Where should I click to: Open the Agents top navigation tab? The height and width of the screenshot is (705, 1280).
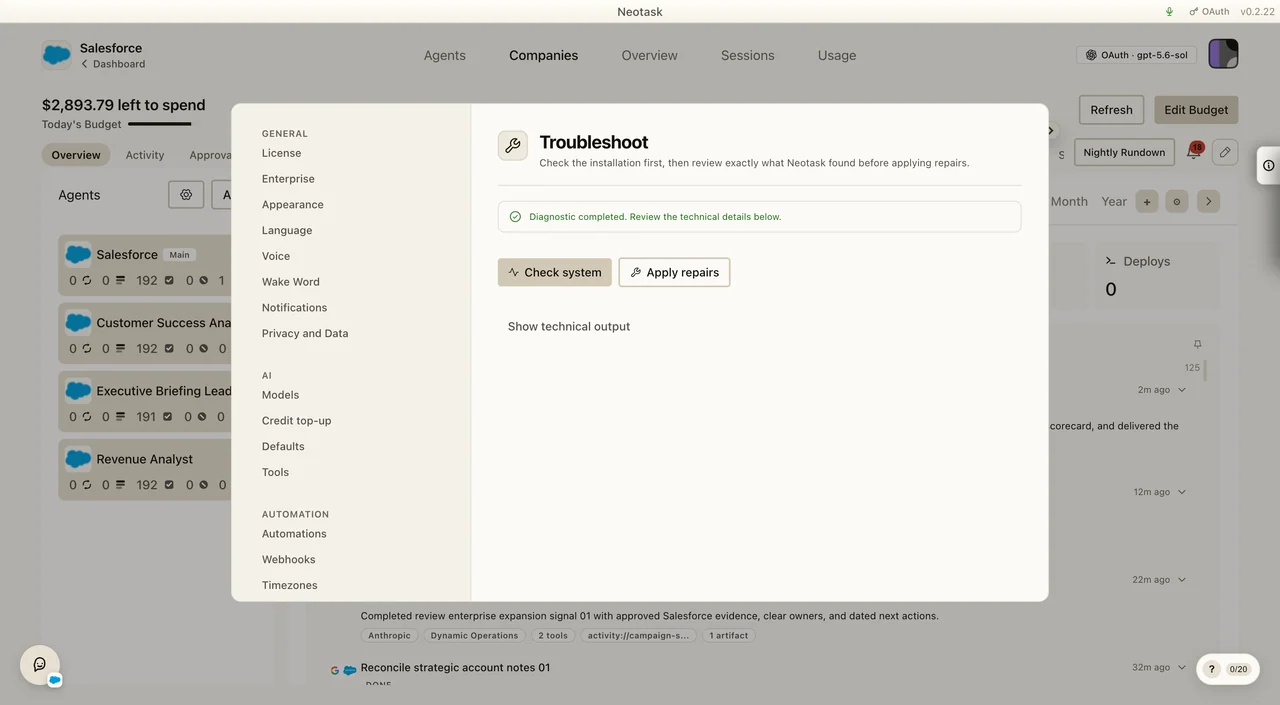[x=445, y=55]
